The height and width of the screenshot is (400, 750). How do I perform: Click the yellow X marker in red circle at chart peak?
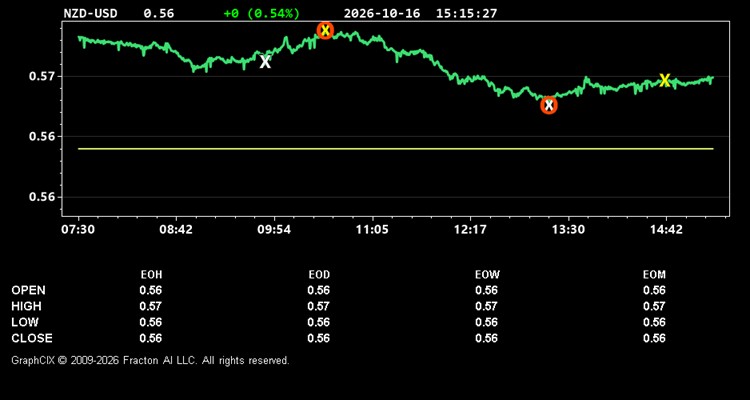(x=325, y=30)
